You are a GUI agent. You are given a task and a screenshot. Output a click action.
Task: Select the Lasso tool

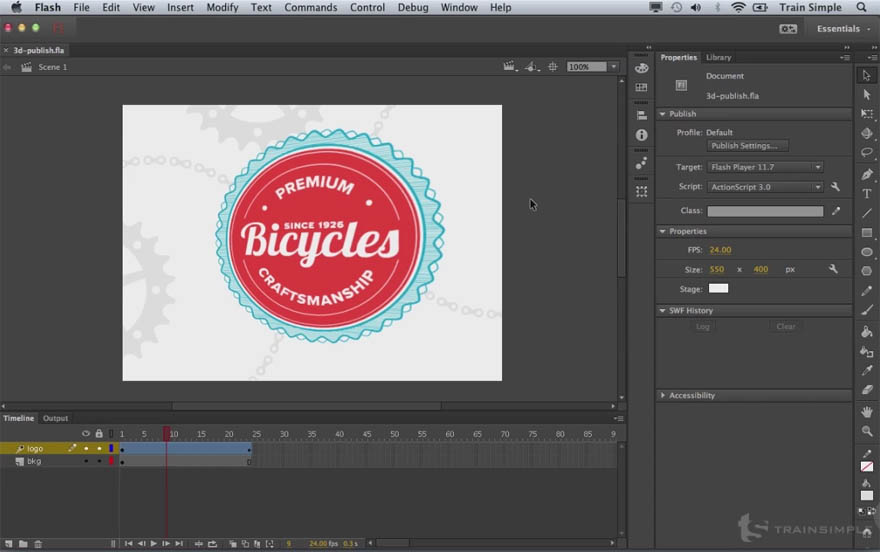pyautogui.click(x=867, y=152)
